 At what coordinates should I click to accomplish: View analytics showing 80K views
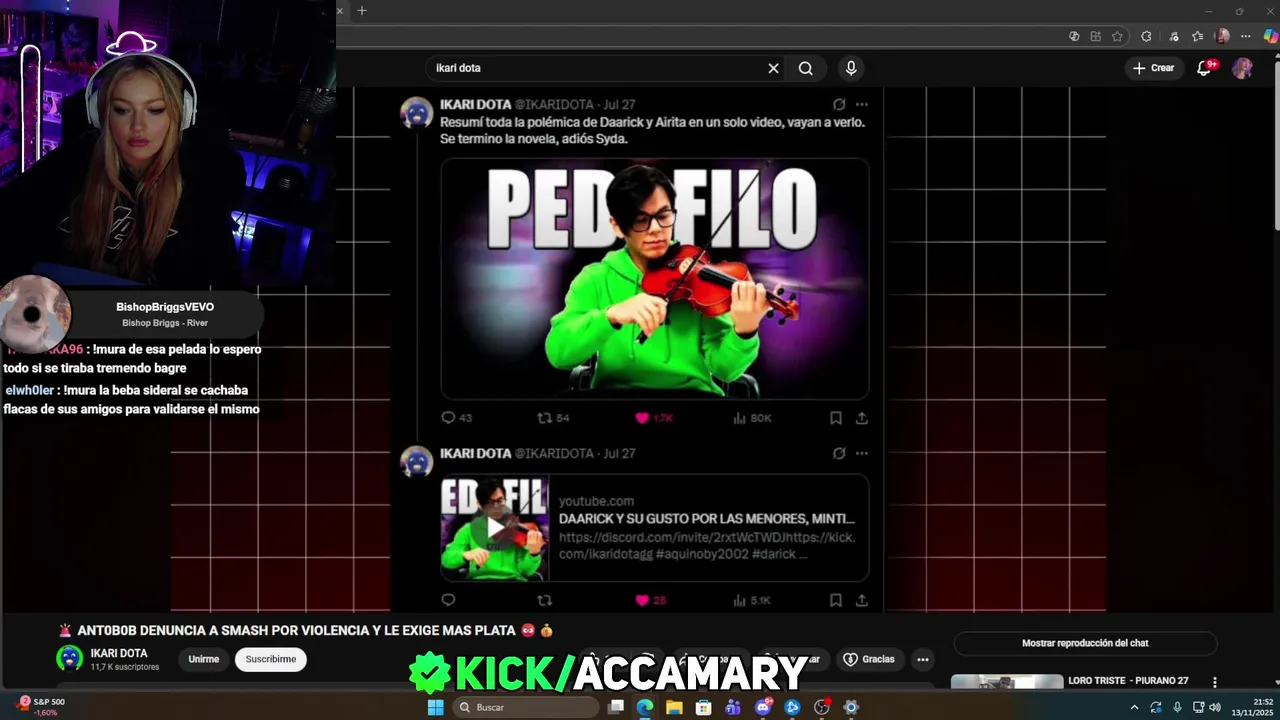pos(752,418)
